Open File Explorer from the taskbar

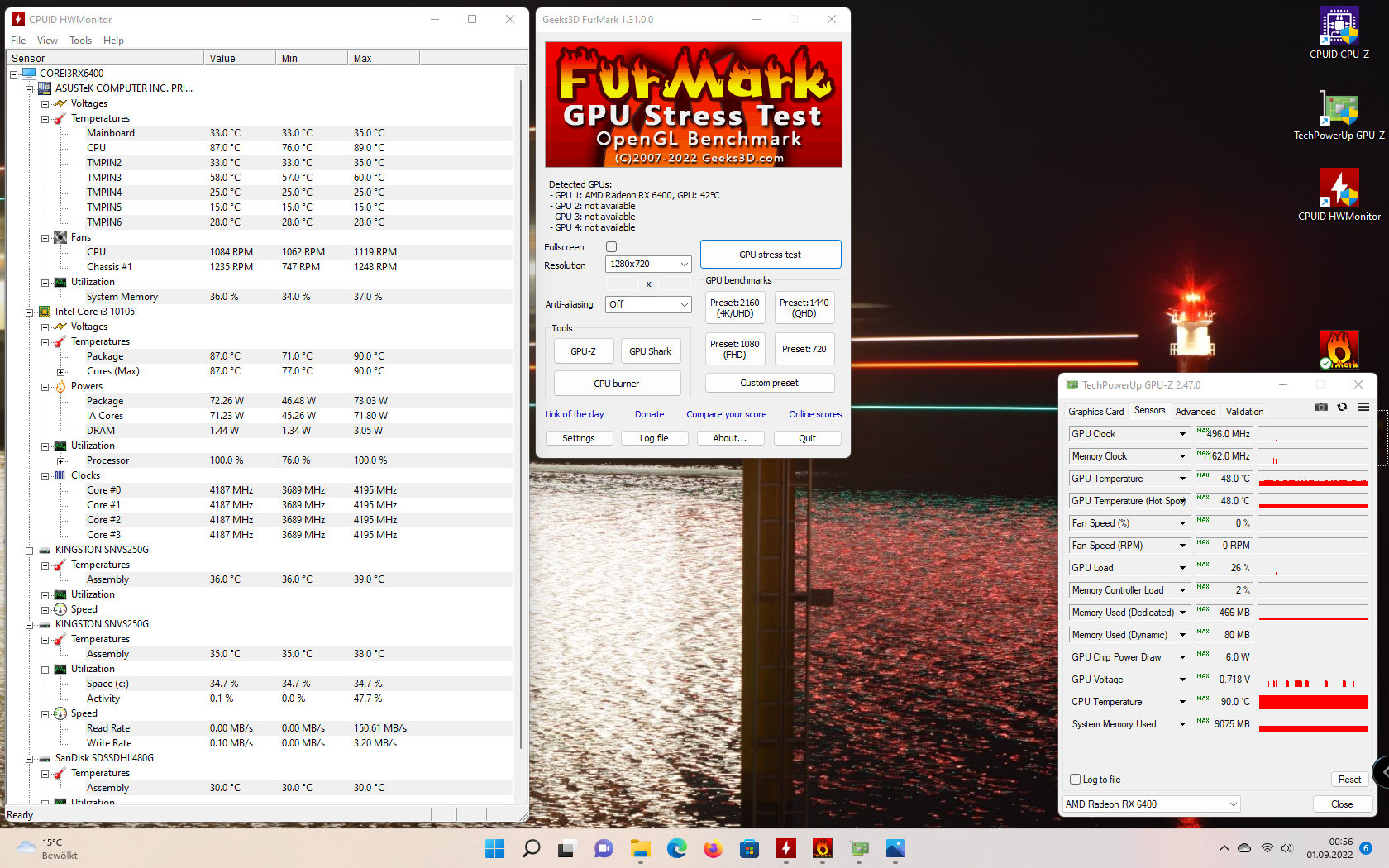coord(641,849)
